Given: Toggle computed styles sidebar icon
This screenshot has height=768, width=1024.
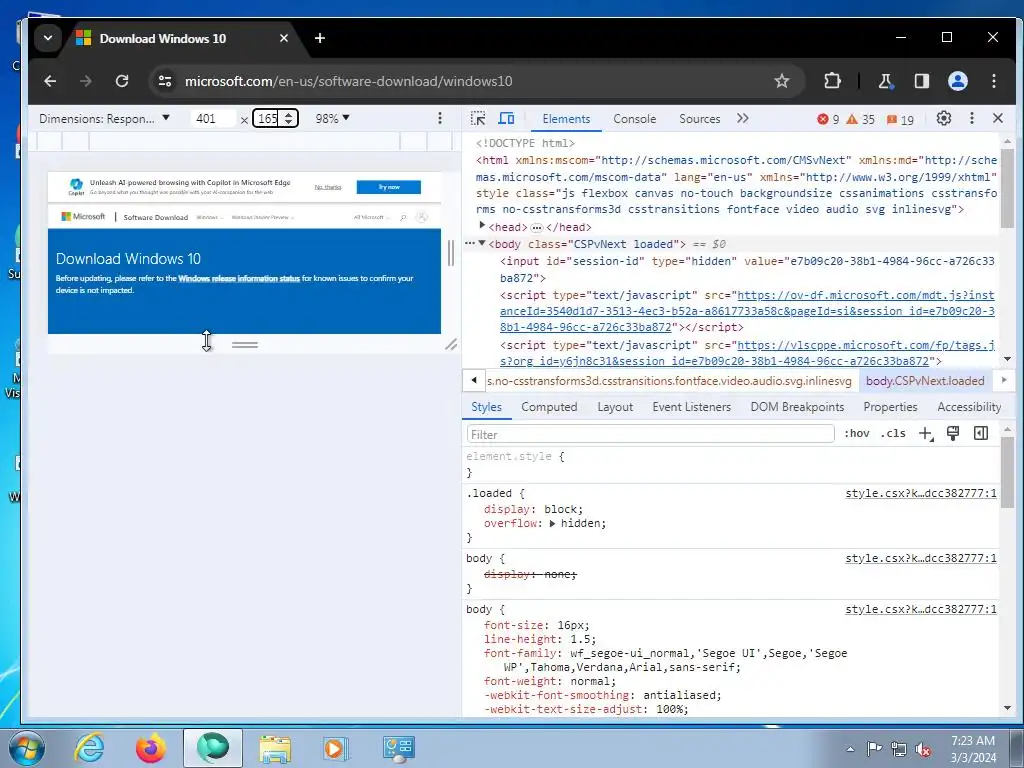Looking at the screenshot, I should coord(981,433).
